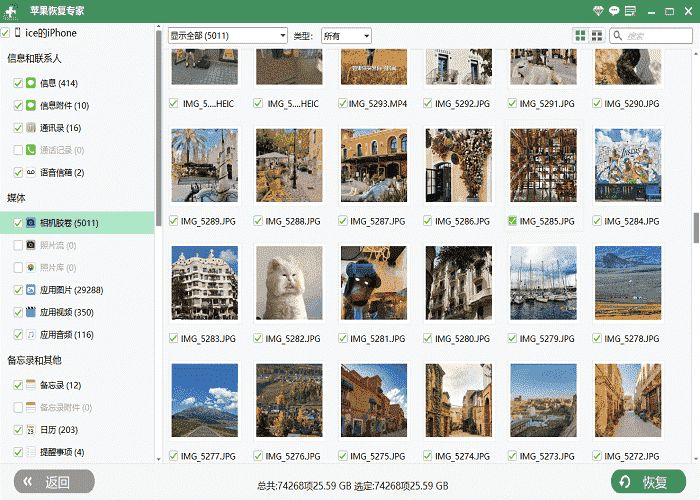This screenshot has width=700, height=500.
Task: Toggle the ice的iPhone device checkbox
Action: pos(5,33)
